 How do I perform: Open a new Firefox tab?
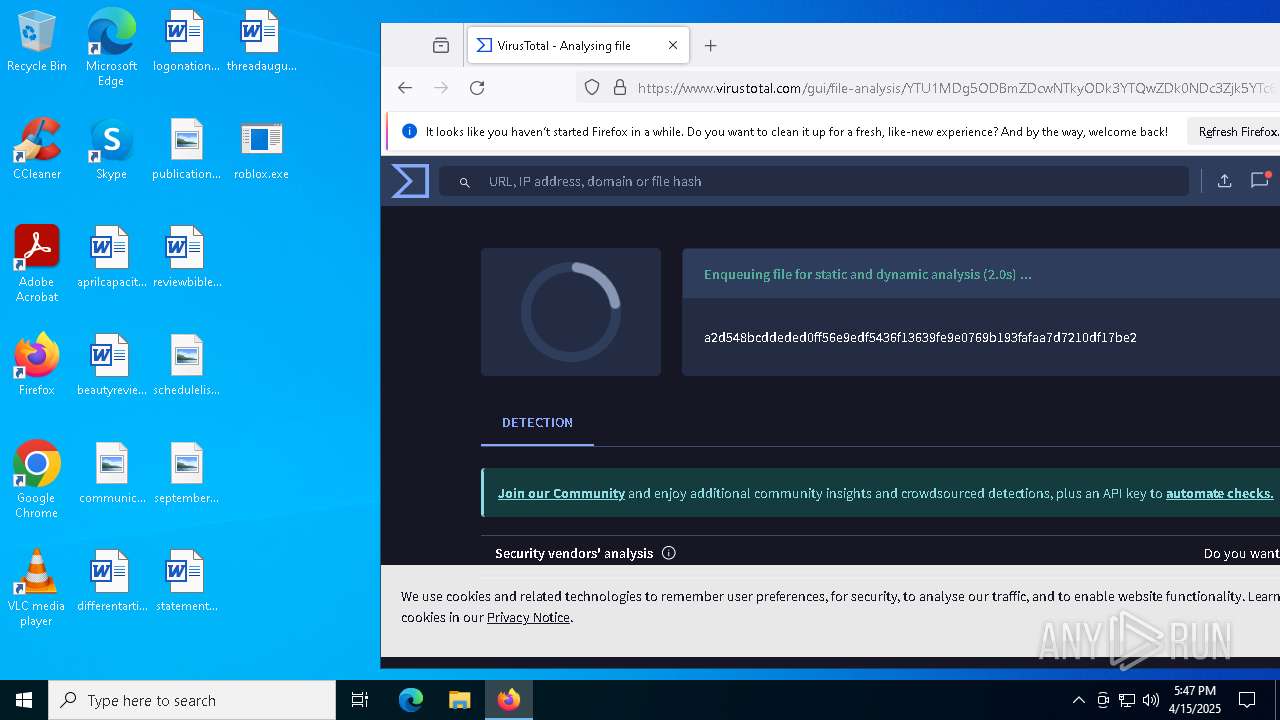pyautogui.click(x=710, y=45)
